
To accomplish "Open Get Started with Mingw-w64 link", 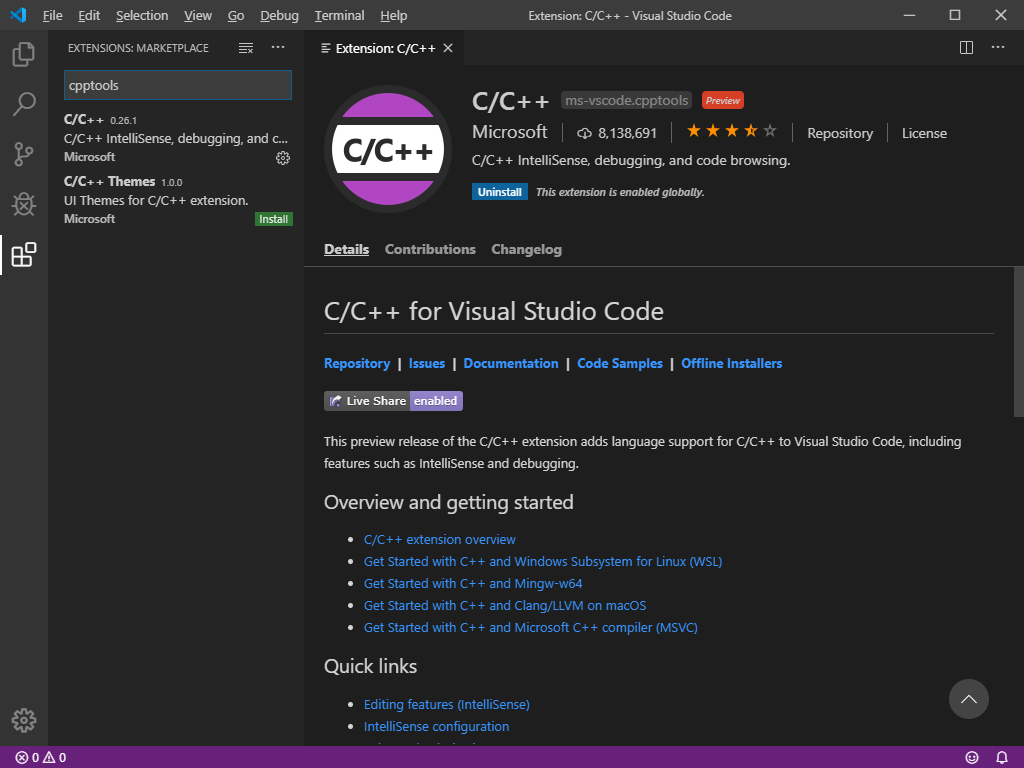I will point(473,584).
